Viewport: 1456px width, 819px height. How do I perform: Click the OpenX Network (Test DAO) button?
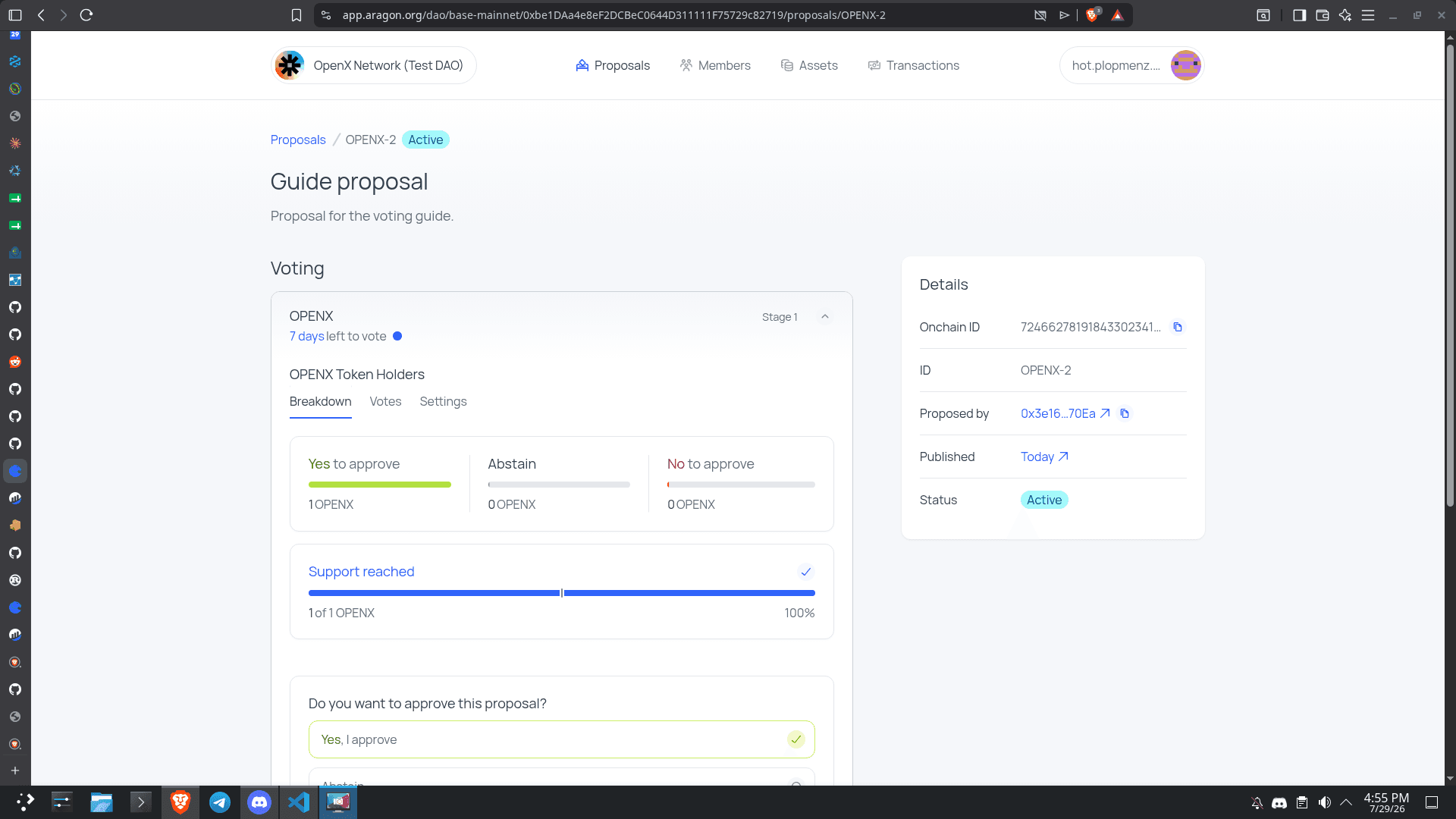point(374,65)
